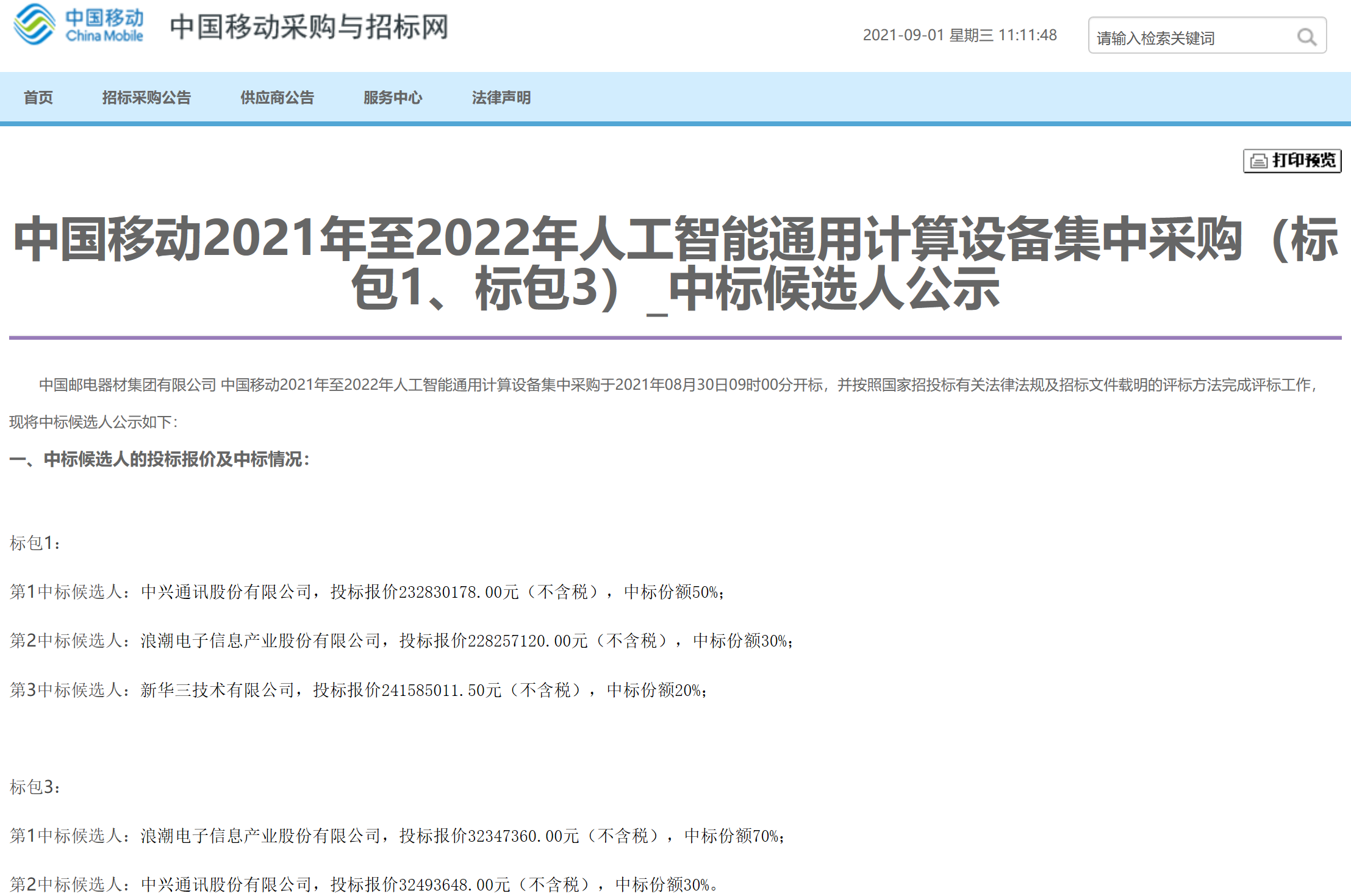Click the section heading 一、中标候选人的投标报价及中标情况
This screenshot has height=896, width=1351.
click(160, 459)
